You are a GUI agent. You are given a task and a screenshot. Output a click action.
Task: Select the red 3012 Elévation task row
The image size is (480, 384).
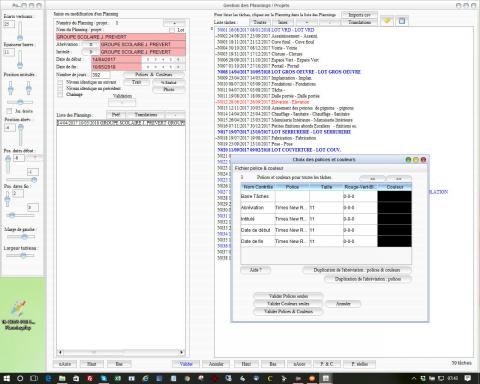click(x=263, y=102)
